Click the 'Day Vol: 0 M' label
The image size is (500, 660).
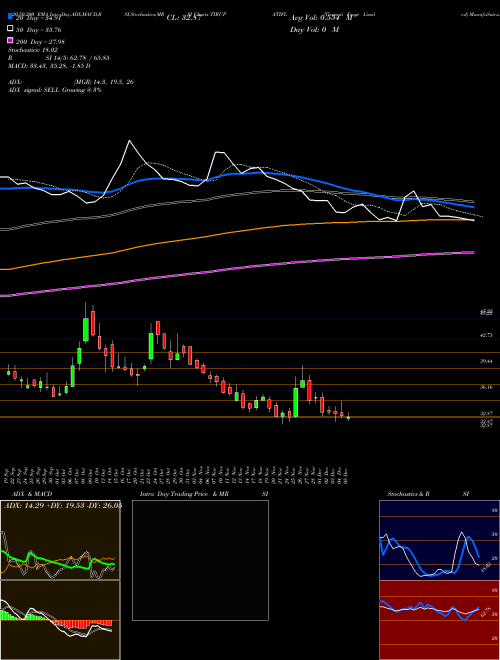pyautogui.click(x=314, y=29)
